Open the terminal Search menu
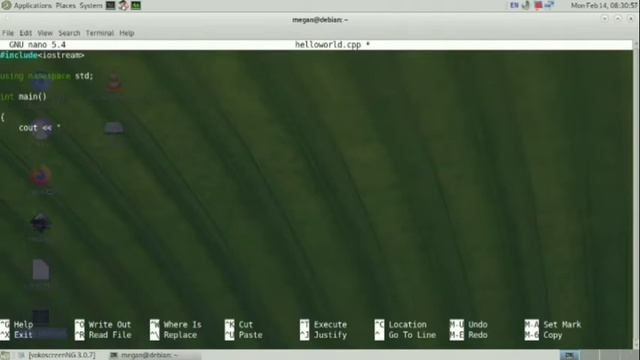Image resolution: width=640 pixels, height=360 pixels. [x=69, y=33]
